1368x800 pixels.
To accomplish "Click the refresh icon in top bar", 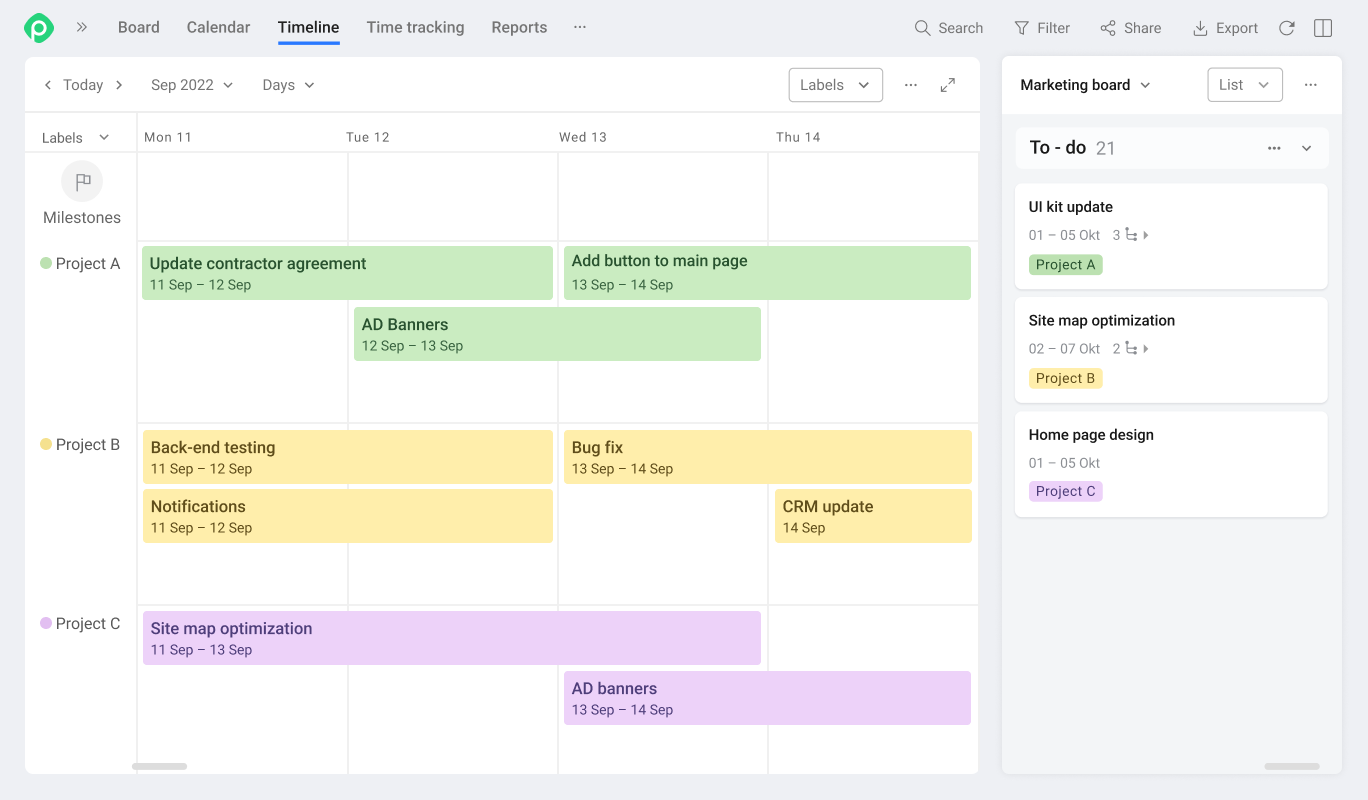I will (1287, 28).
